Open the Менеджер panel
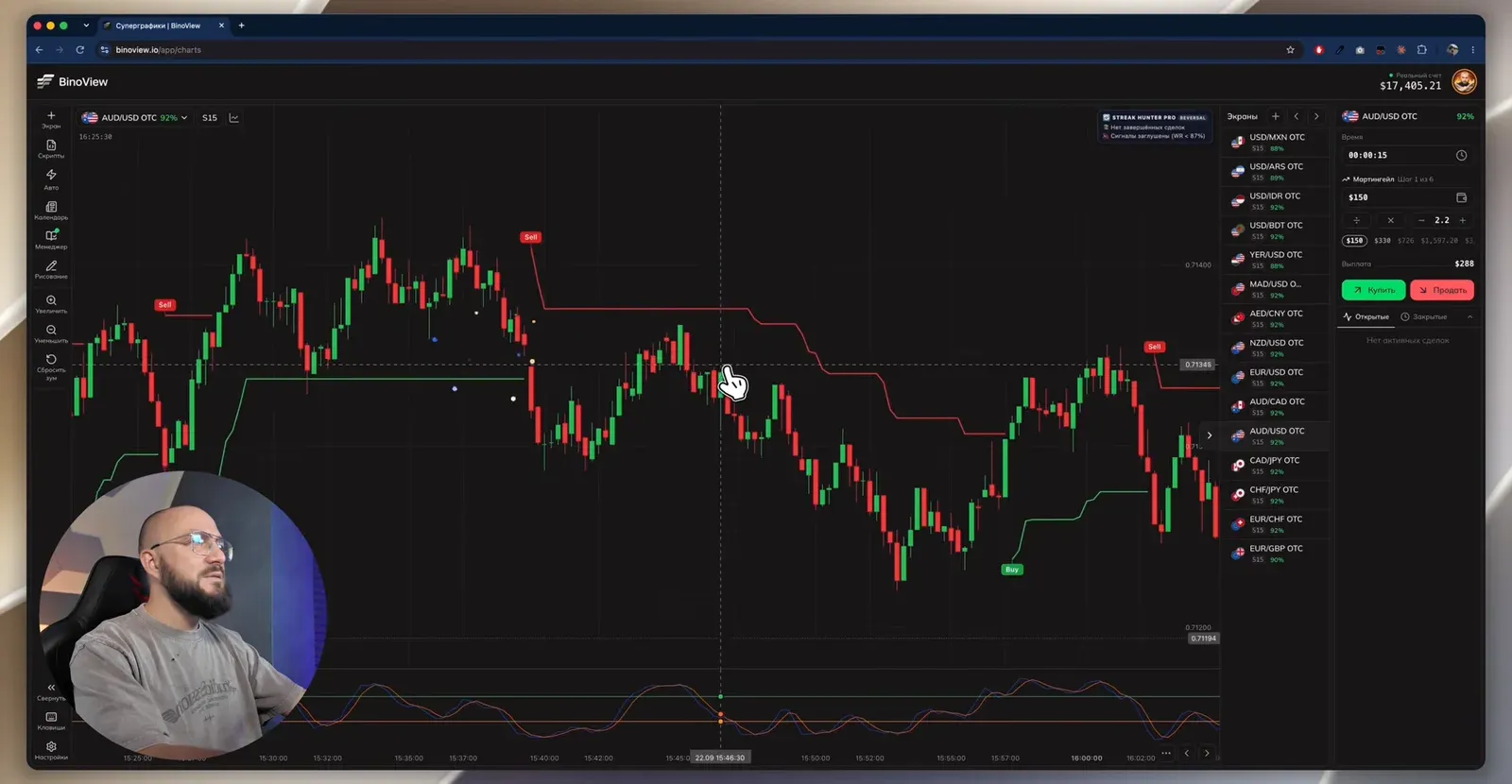The image size is (1512, 784). [51, 239]
